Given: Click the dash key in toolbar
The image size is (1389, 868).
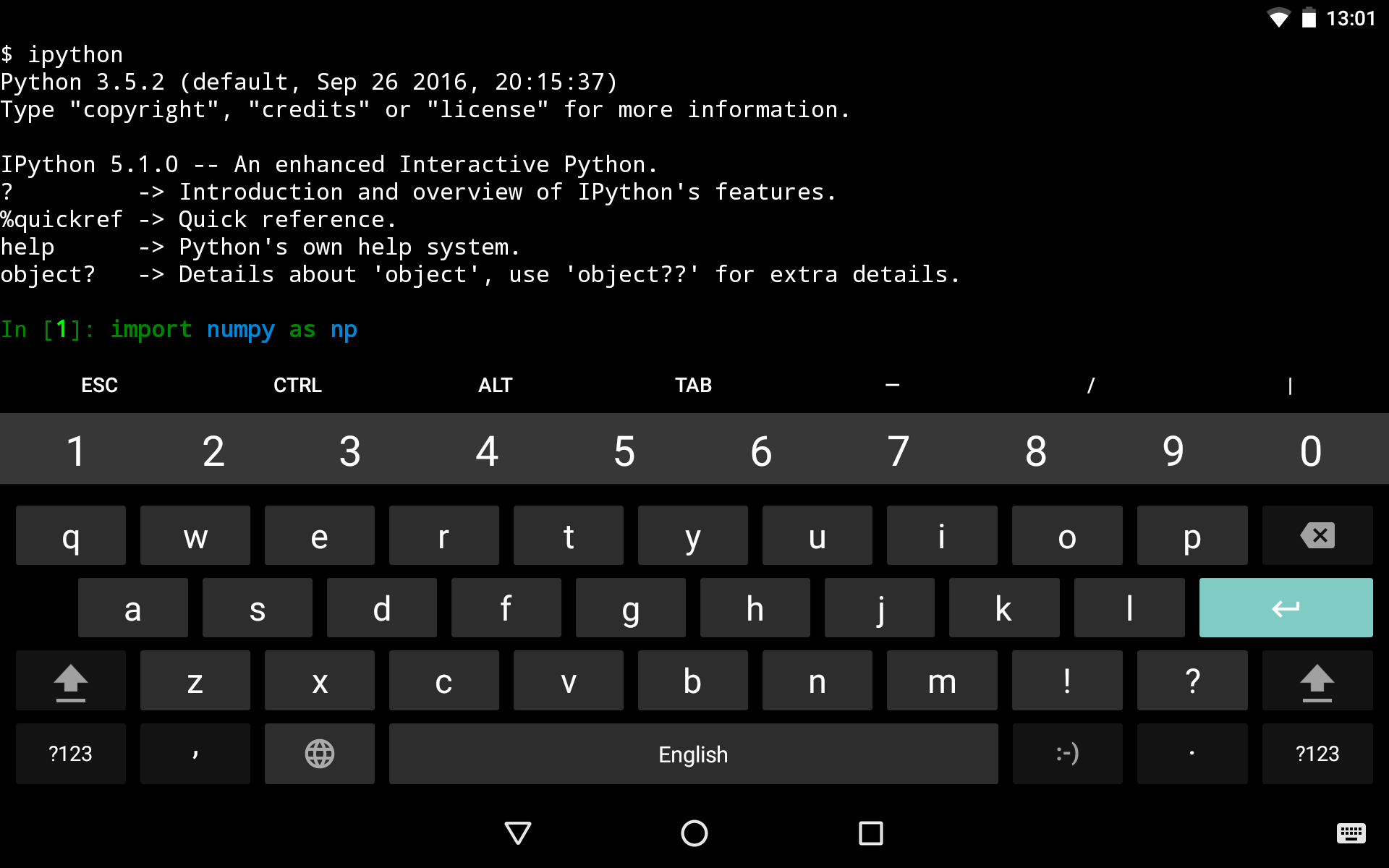Looking at the screenshot, I should [892, 384].
